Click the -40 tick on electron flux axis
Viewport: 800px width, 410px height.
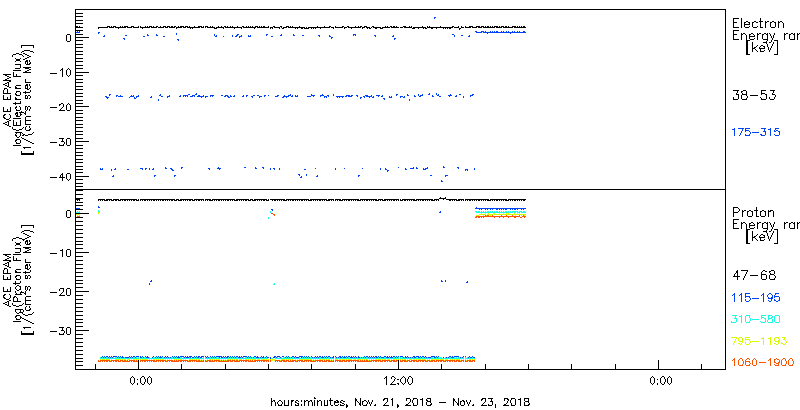click(62, 176)
